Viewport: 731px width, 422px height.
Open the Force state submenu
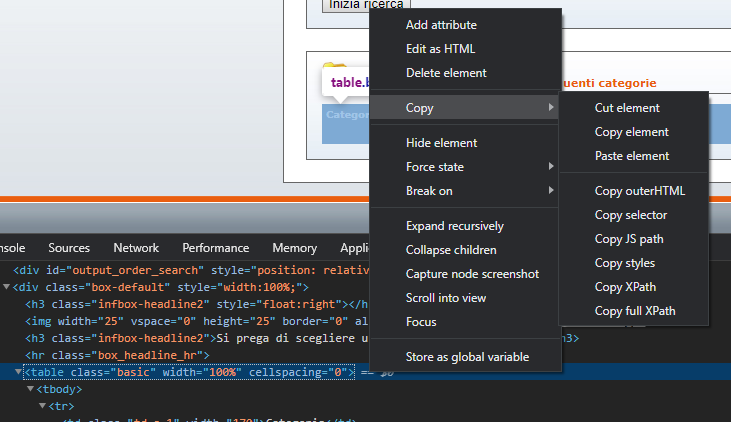pyautogui.click(x=465, y=167)
